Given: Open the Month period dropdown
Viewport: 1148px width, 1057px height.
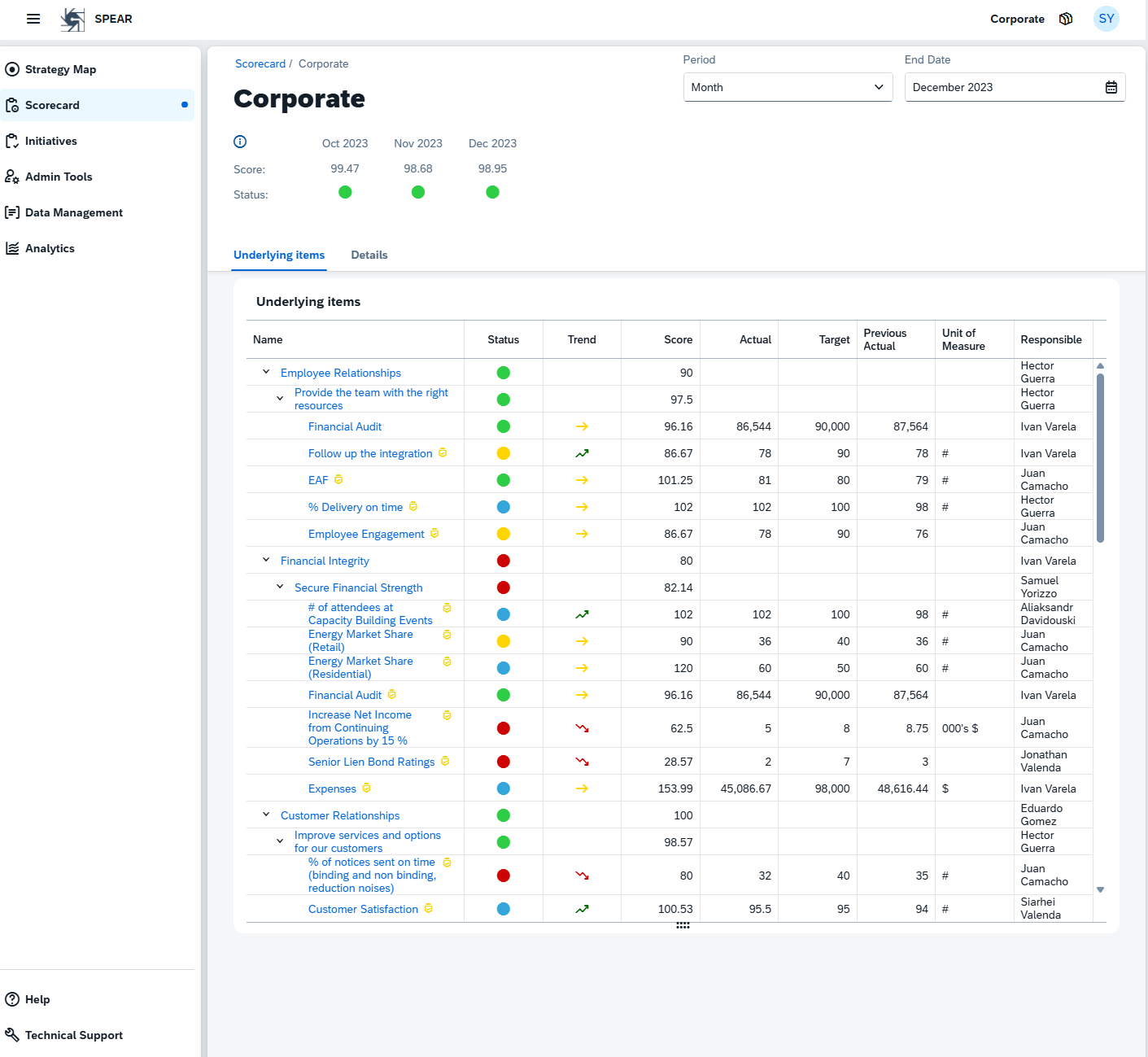Looking at the screenshot, I should [787, 87].
